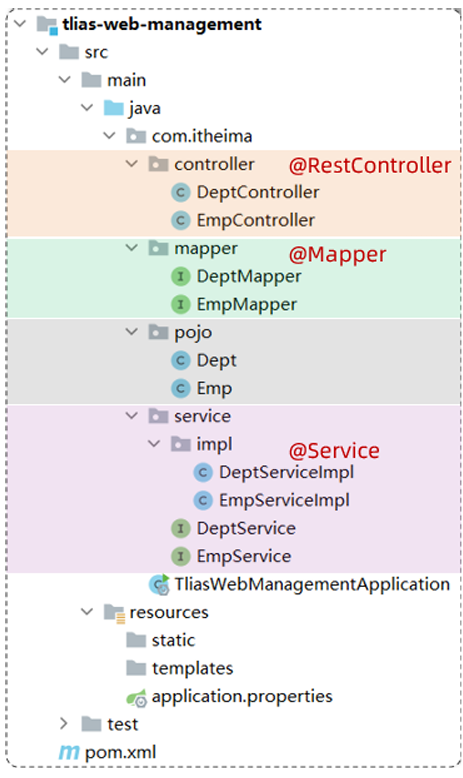
Task: Select the mapper package label
Action: [206, 249]
